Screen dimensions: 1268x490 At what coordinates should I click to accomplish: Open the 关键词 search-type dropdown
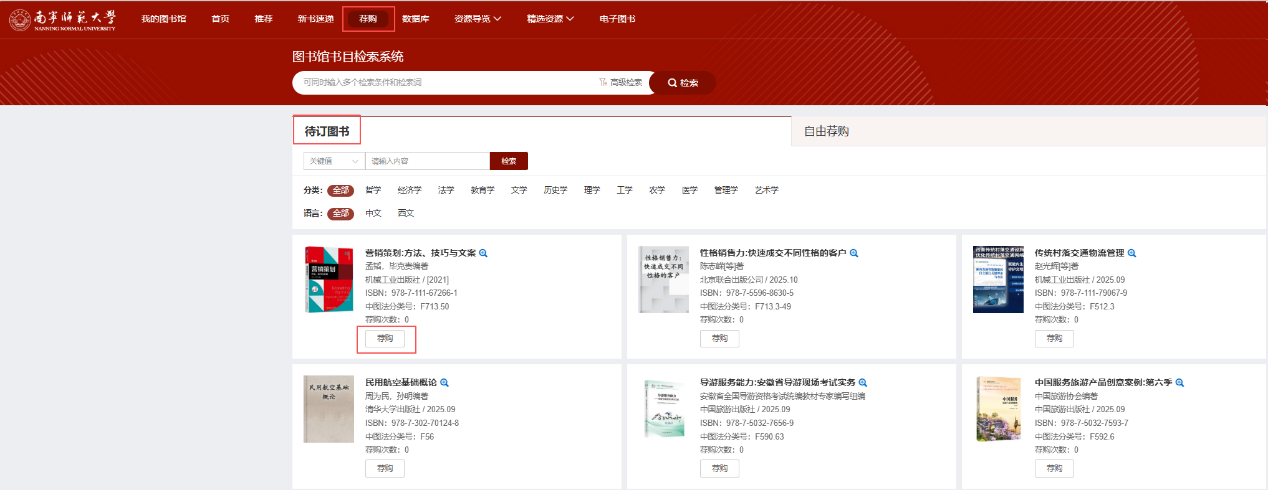(333, 161)
